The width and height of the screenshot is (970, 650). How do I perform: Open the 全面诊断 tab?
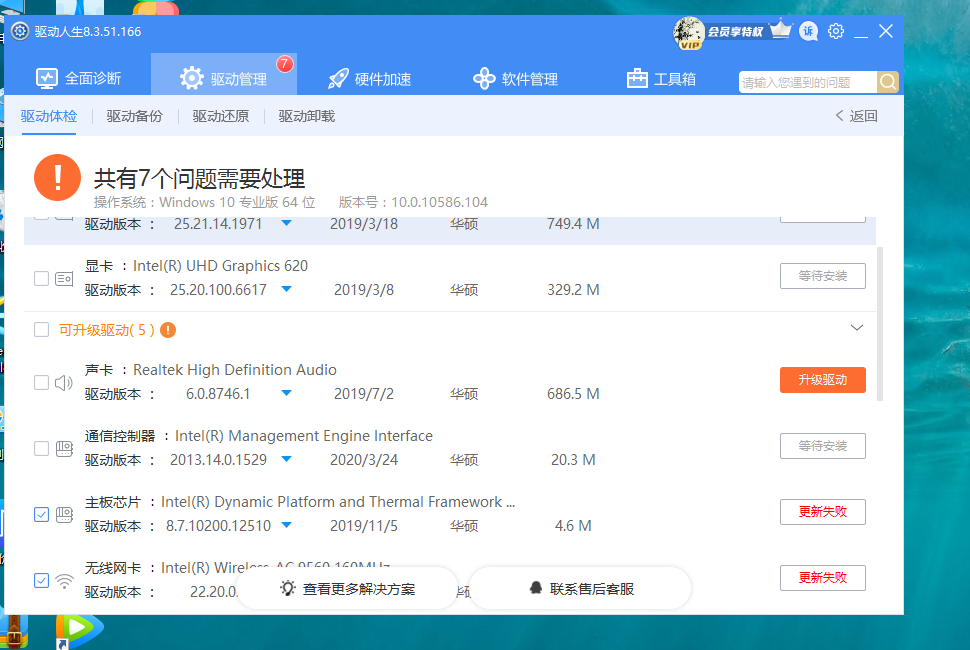point(78,79)
